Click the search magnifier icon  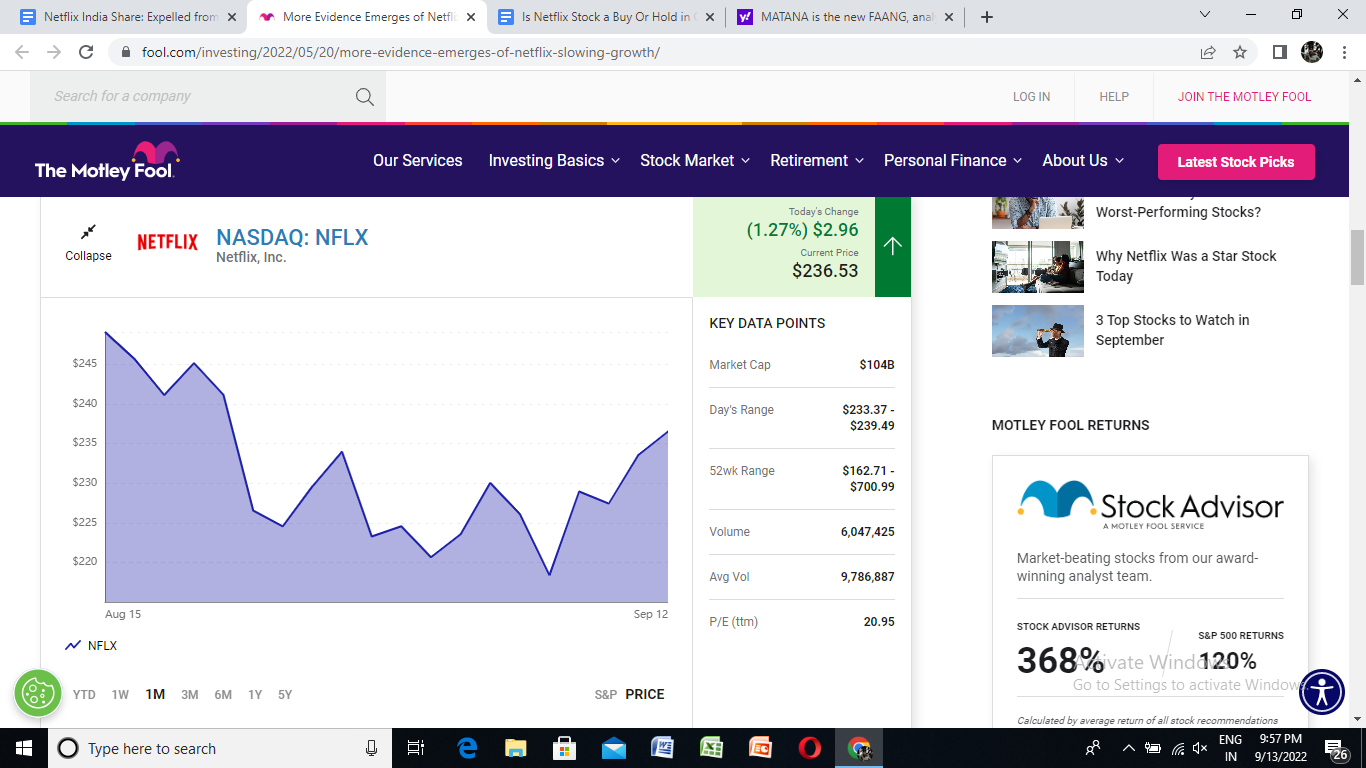click(365, 97)
